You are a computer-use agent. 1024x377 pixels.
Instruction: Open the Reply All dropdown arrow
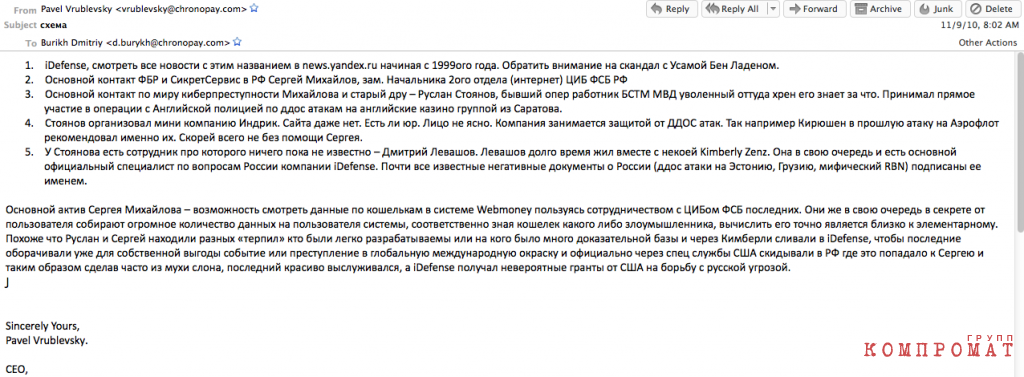click(x=773, y=9)
